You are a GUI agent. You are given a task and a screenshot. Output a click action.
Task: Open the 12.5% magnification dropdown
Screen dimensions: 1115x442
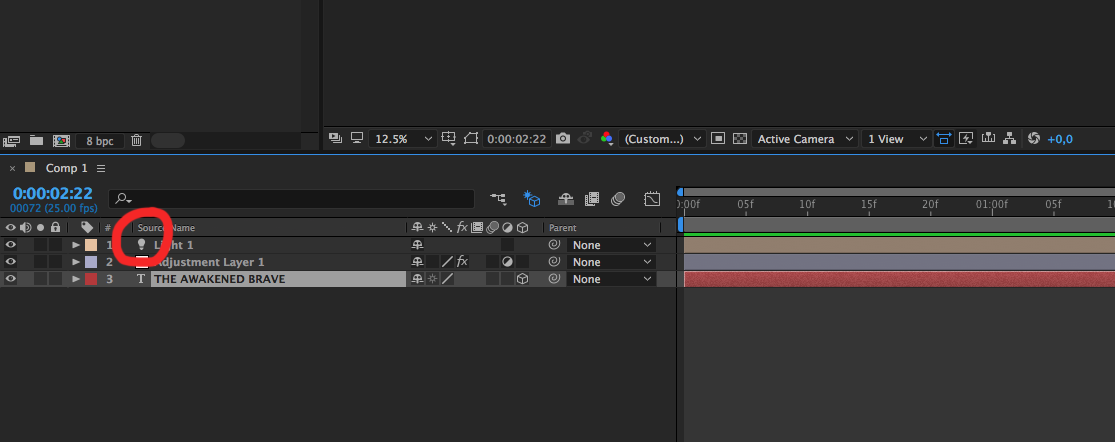(x=402, y=139)
